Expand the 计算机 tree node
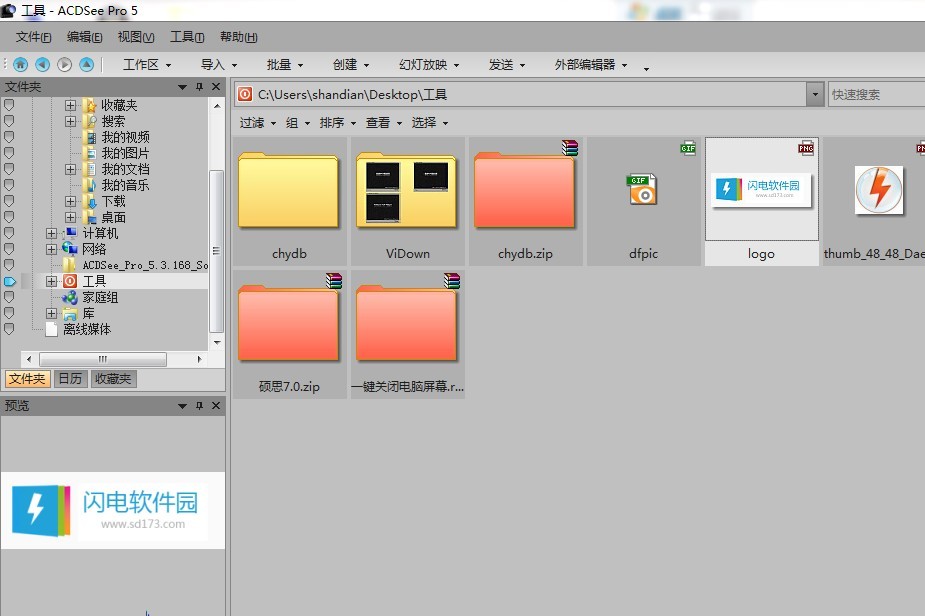 click(52, 233)
